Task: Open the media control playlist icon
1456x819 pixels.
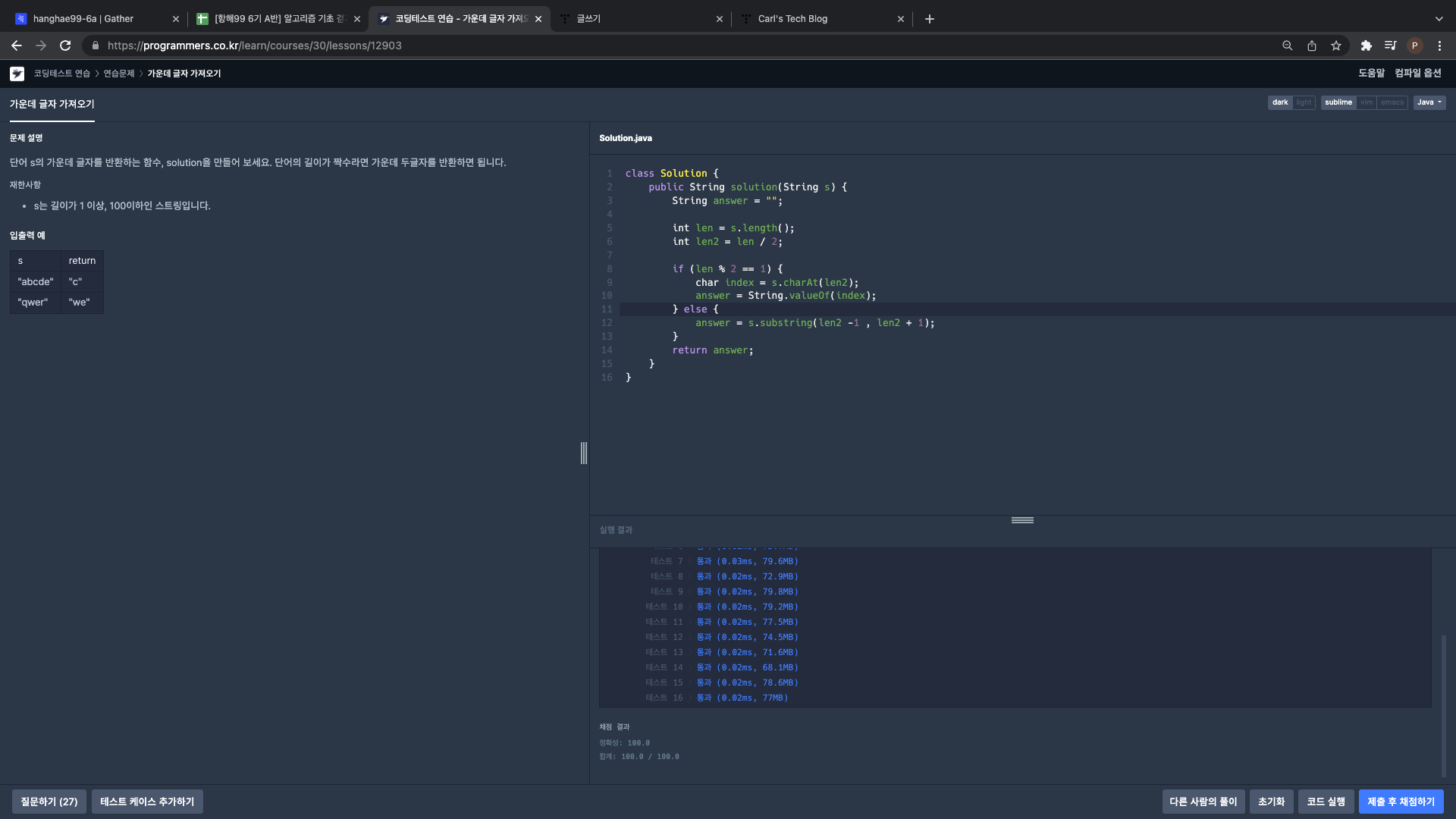Action: click(x=1390, y=45)
